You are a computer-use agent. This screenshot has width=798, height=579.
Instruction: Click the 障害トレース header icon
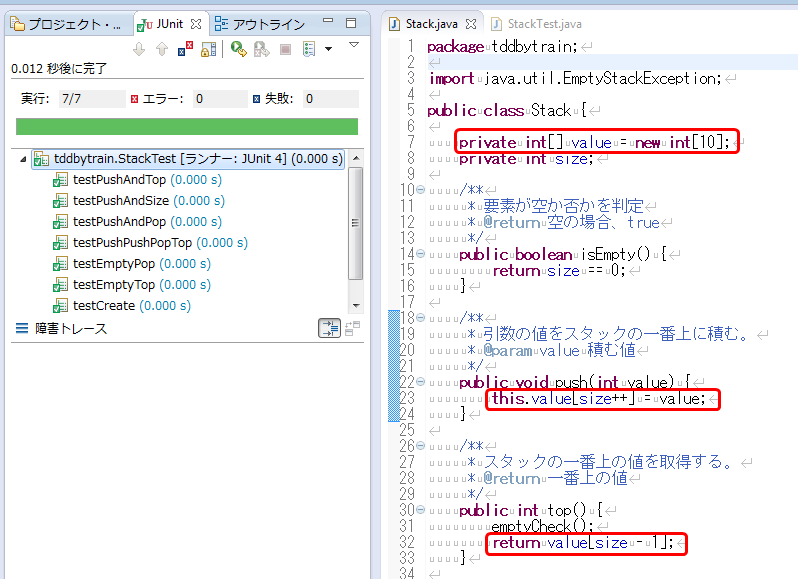click(x=22, y=328)
